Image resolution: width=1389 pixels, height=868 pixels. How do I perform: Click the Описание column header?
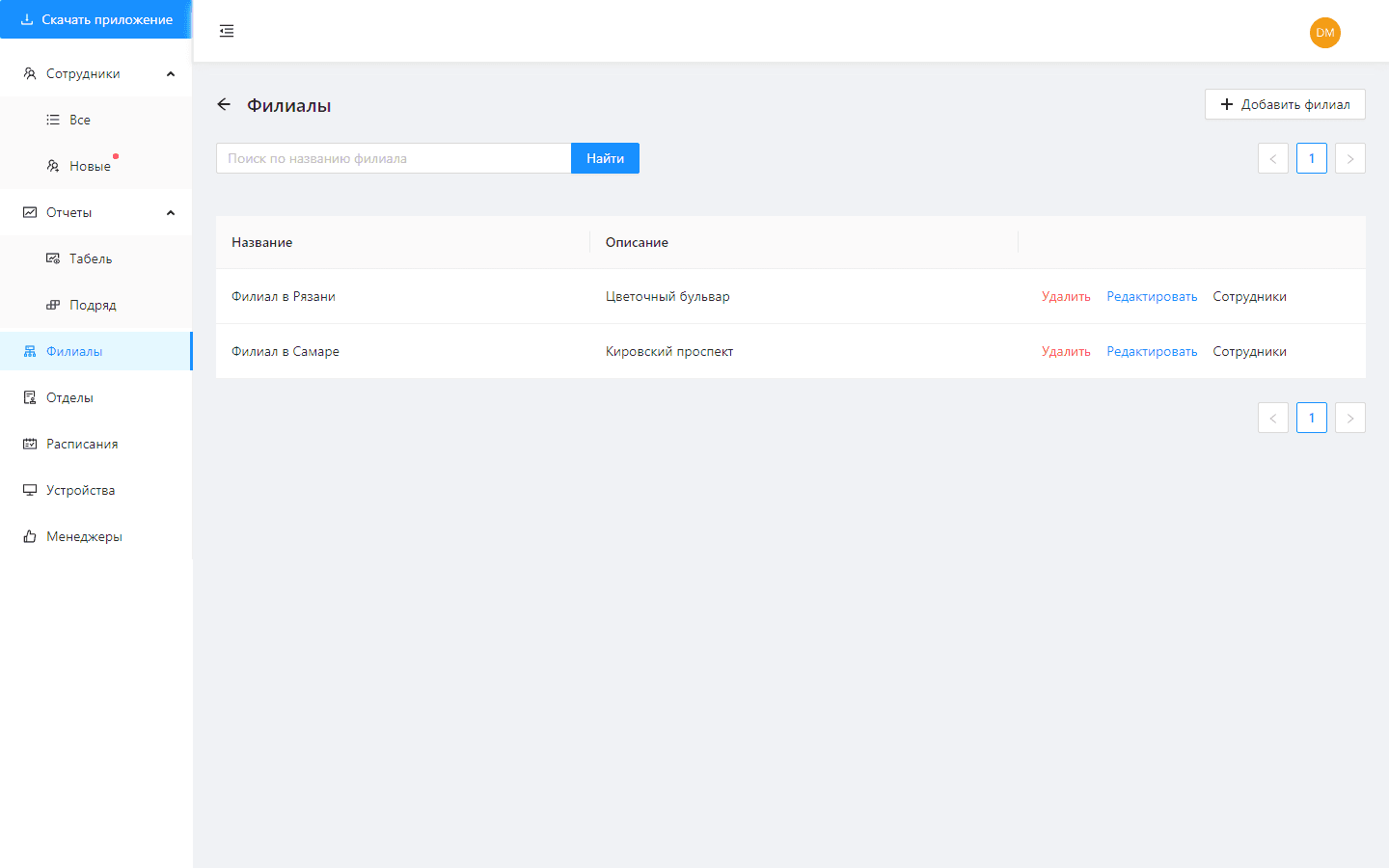coord(804,242)
